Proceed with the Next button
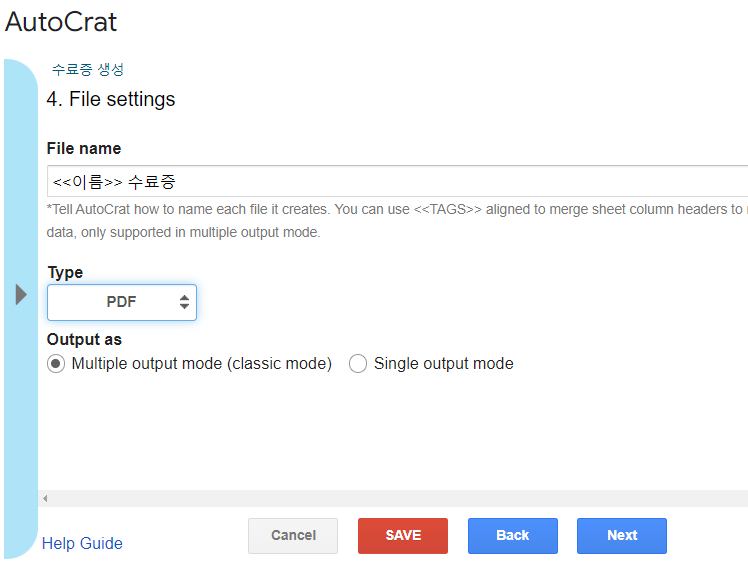Image resolution: width=748 pixels, height=572 pixels. click(x=621, y=536)
